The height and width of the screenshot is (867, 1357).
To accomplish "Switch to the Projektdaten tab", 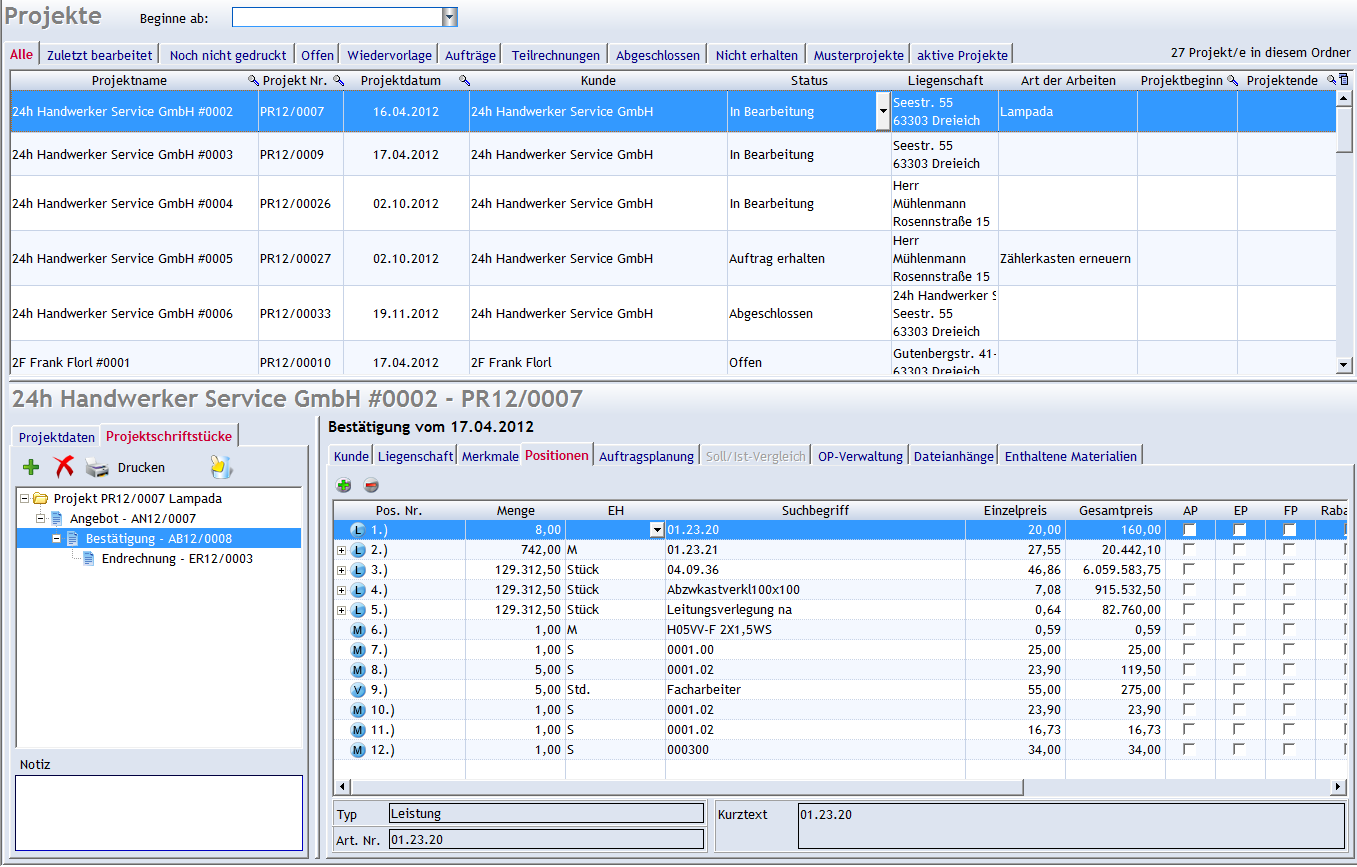I will (57, 437).
